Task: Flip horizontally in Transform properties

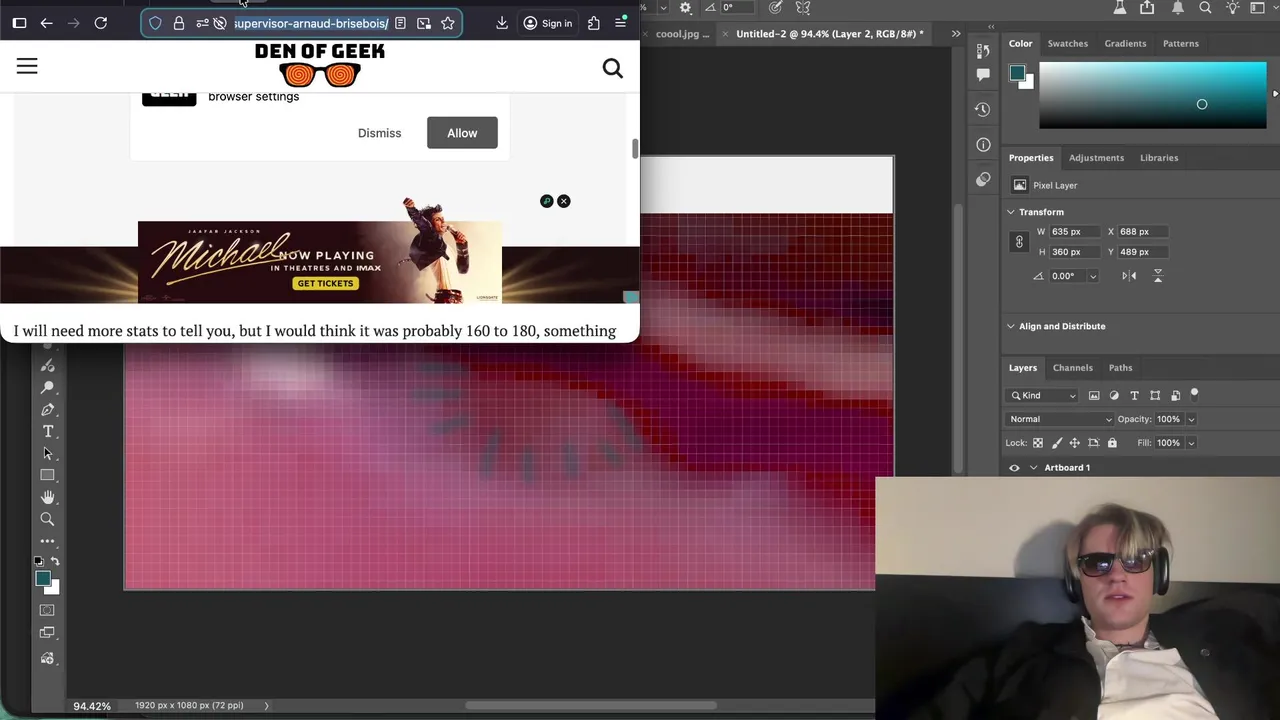Action: coord(1129,276)
